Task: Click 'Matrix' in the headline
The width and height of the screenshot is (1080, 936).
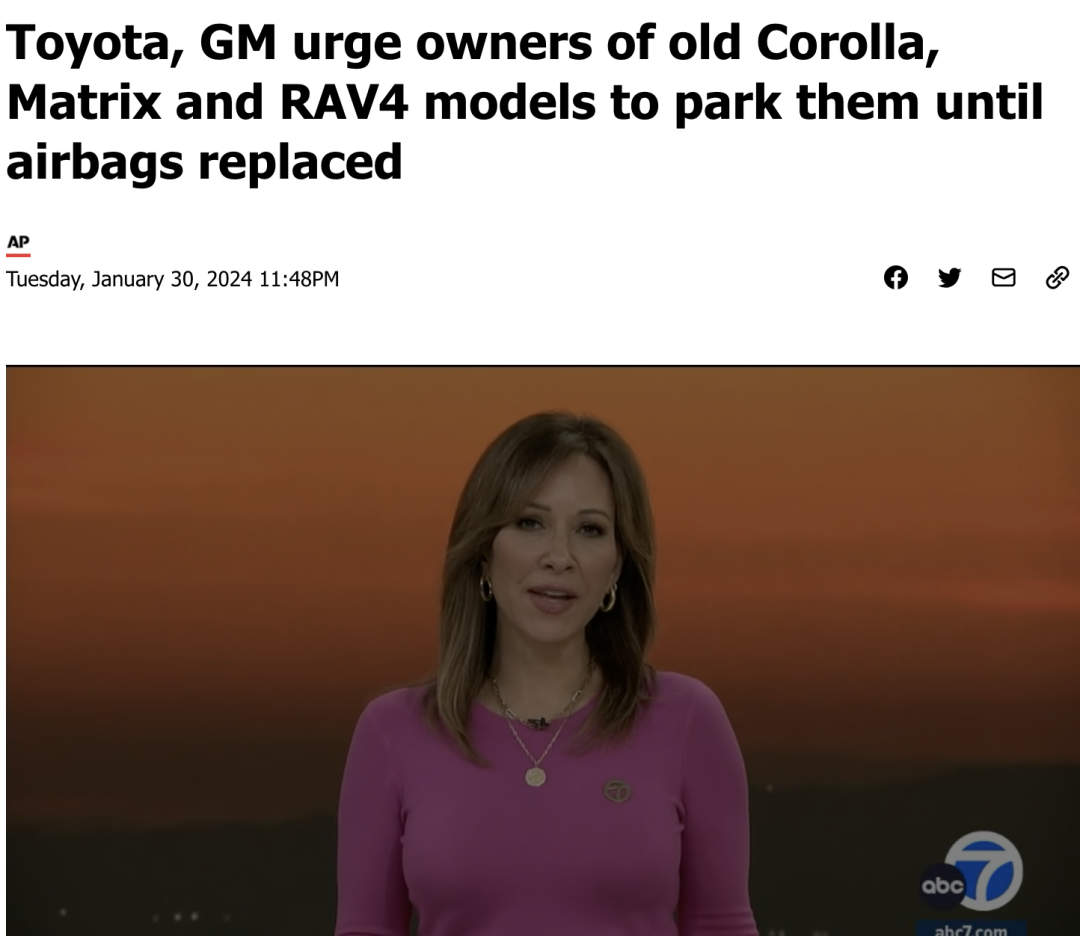Action: pyautogui.click(x=85, y=102)
